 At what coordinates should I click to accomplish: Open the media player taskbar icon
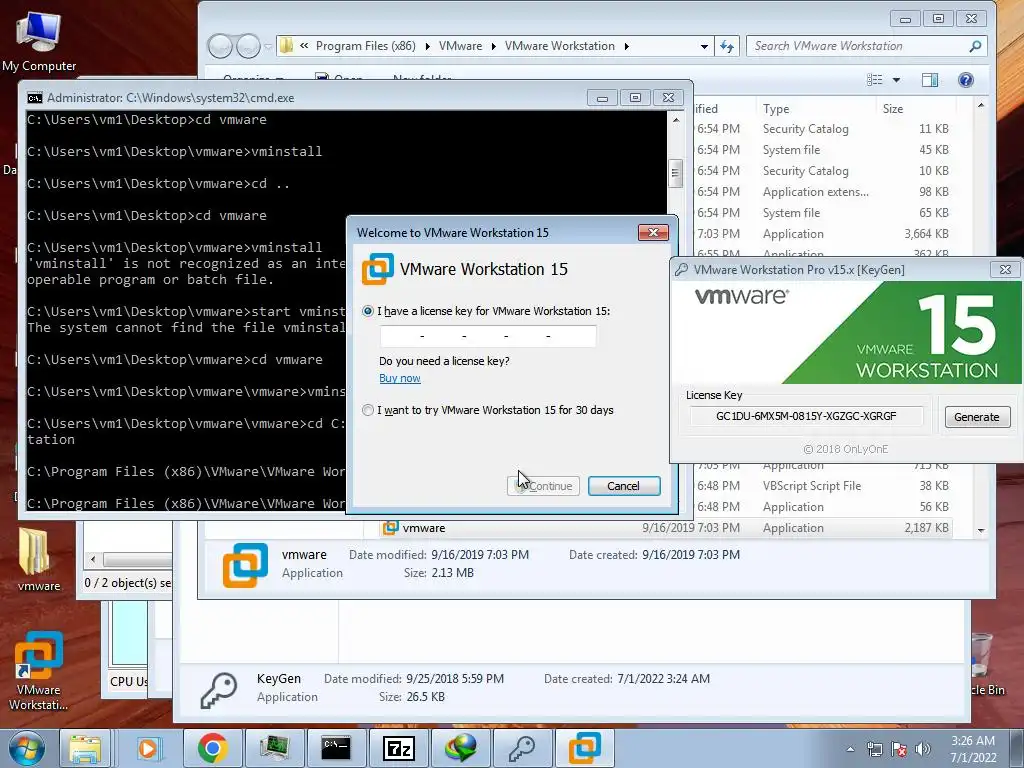[x=148, y=748]
